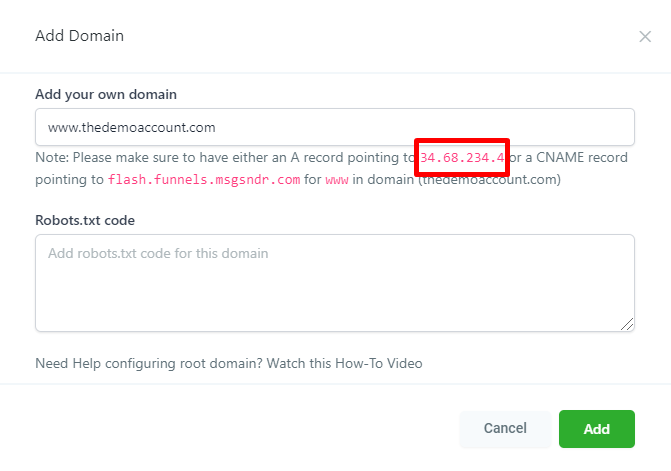Click the Add Domain dialog title
The height and width of the screenshot is (471, 671).
[x=79, y=36]
